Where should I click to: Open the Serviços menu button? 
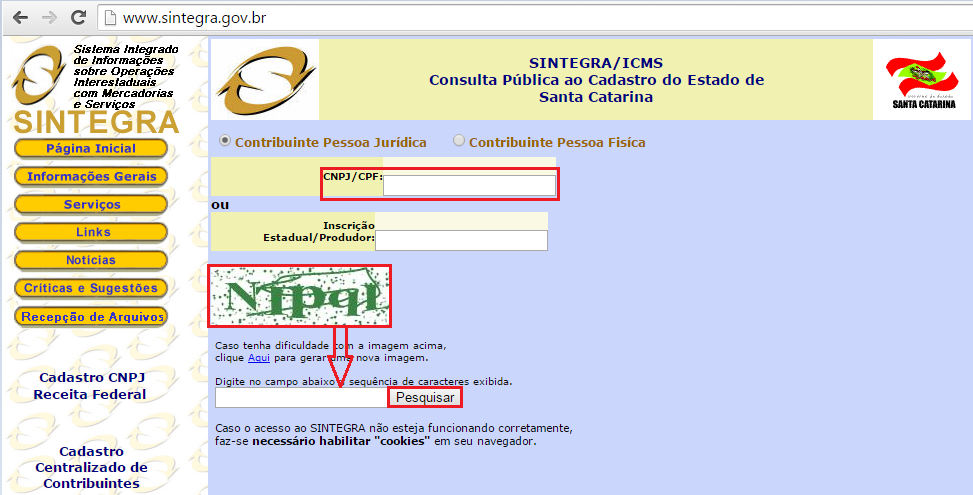91,205
